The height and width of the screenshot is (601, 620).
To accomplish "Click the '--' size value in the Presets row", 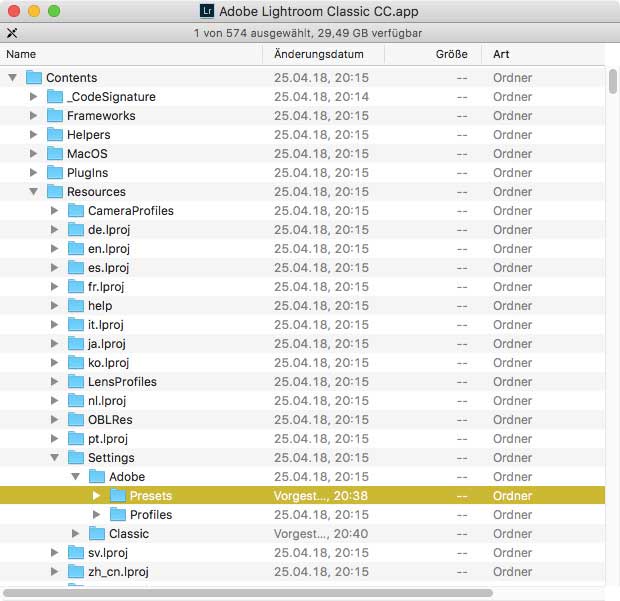I will click(462, 496).
